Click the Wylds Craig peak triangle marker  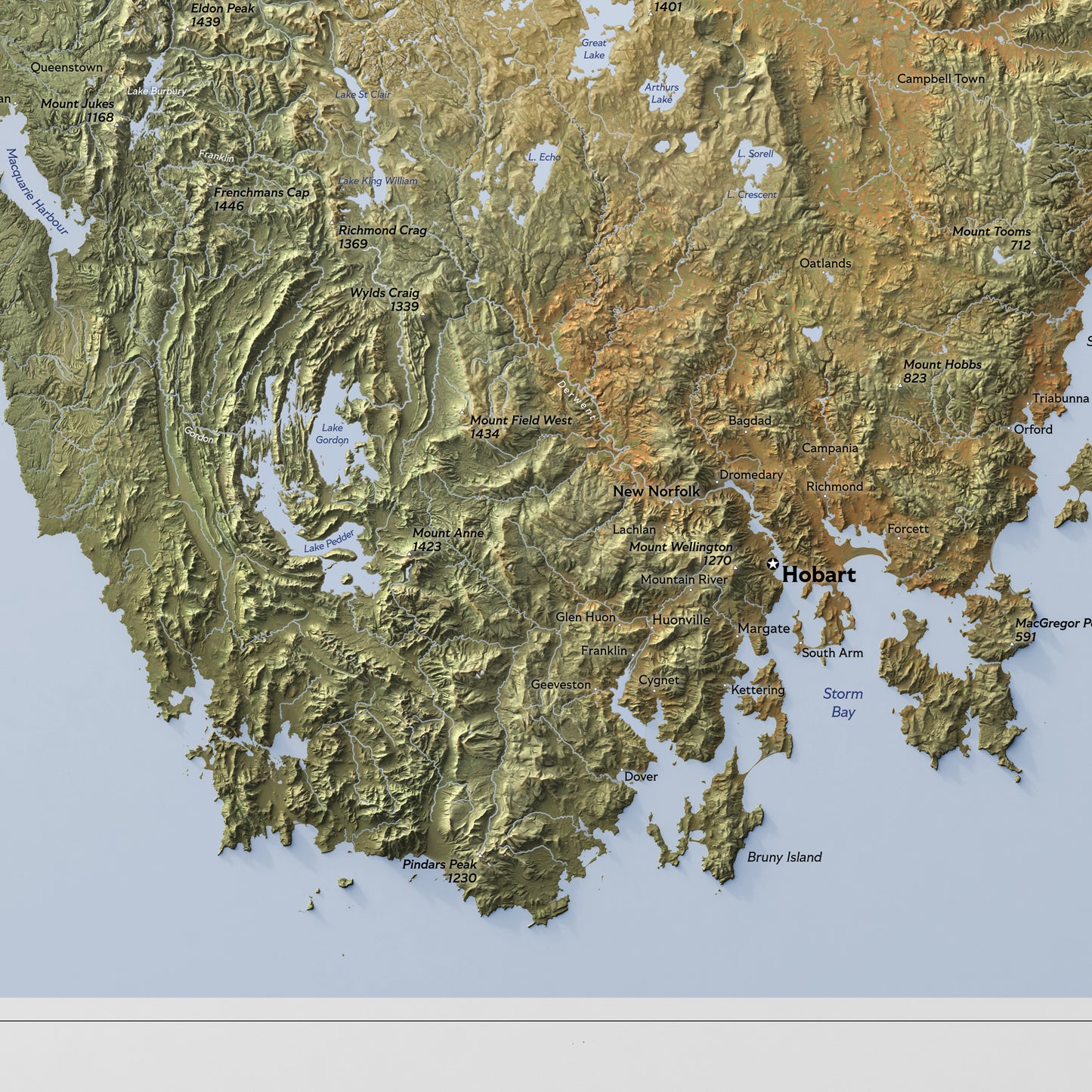pyautogui.click(x=422, y=313)
